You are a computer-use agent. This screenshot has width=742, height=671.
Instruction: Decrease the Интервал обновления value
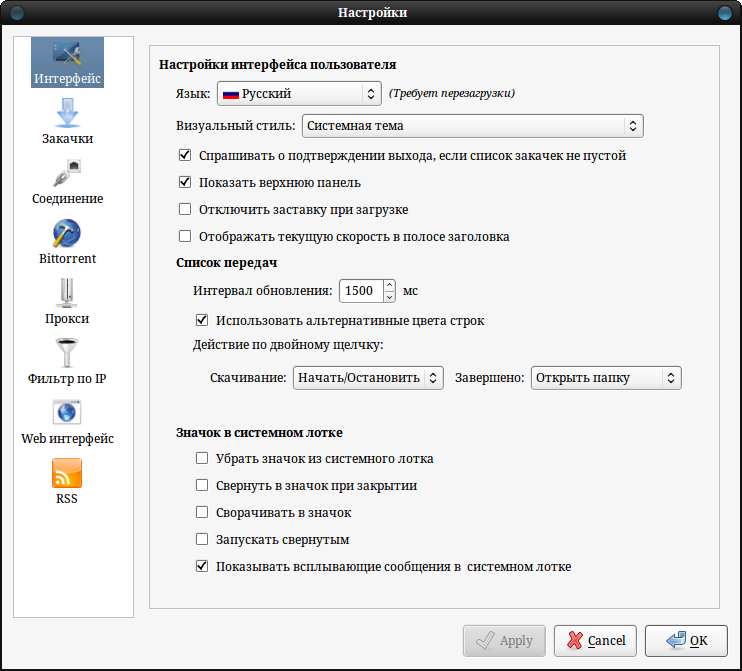tap(389, 297)
